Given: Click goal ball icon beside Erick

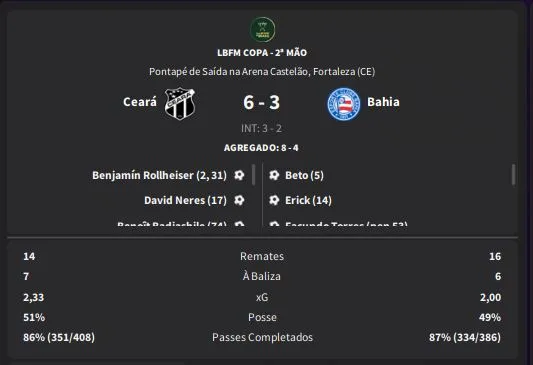Looking at the screenshot, I should [274, 200].
